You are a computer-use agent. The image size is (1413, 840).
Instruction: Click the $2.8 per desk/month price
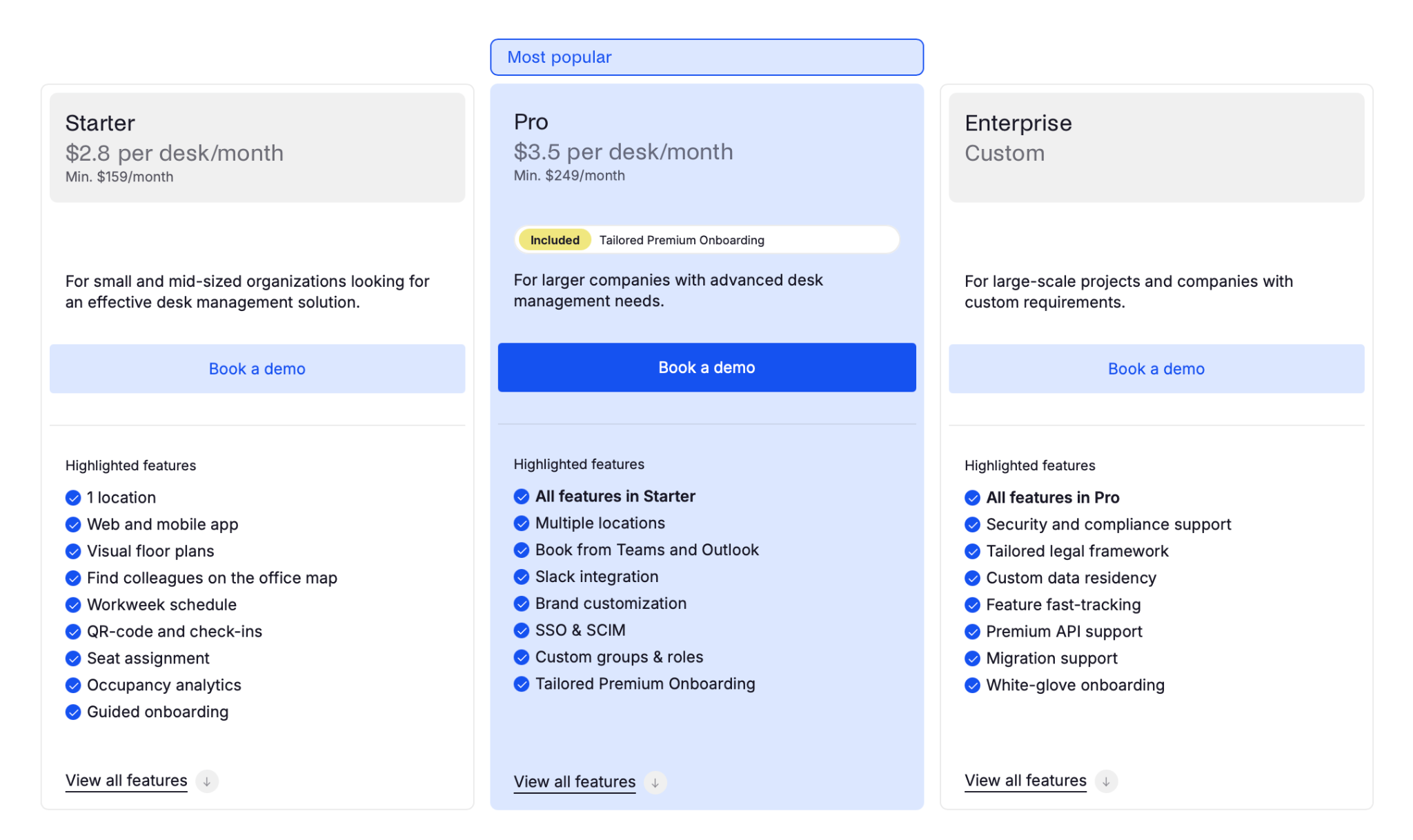pyautogui.click(x=175, y=153)
